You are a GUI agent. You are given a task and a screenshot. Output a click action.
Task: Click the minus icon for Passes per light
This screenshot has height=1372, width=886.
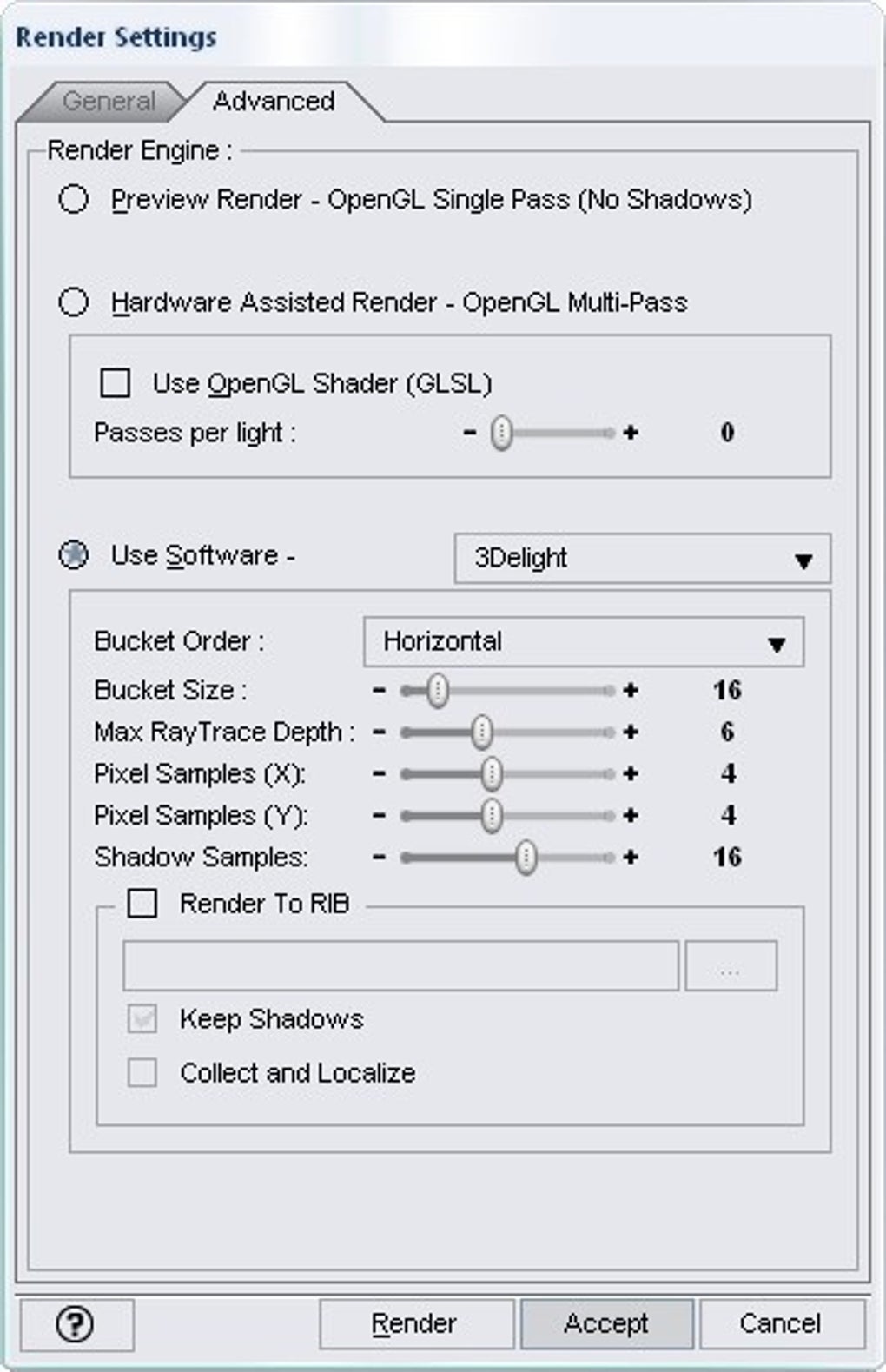pyautogui.click(x=470, y=433)
